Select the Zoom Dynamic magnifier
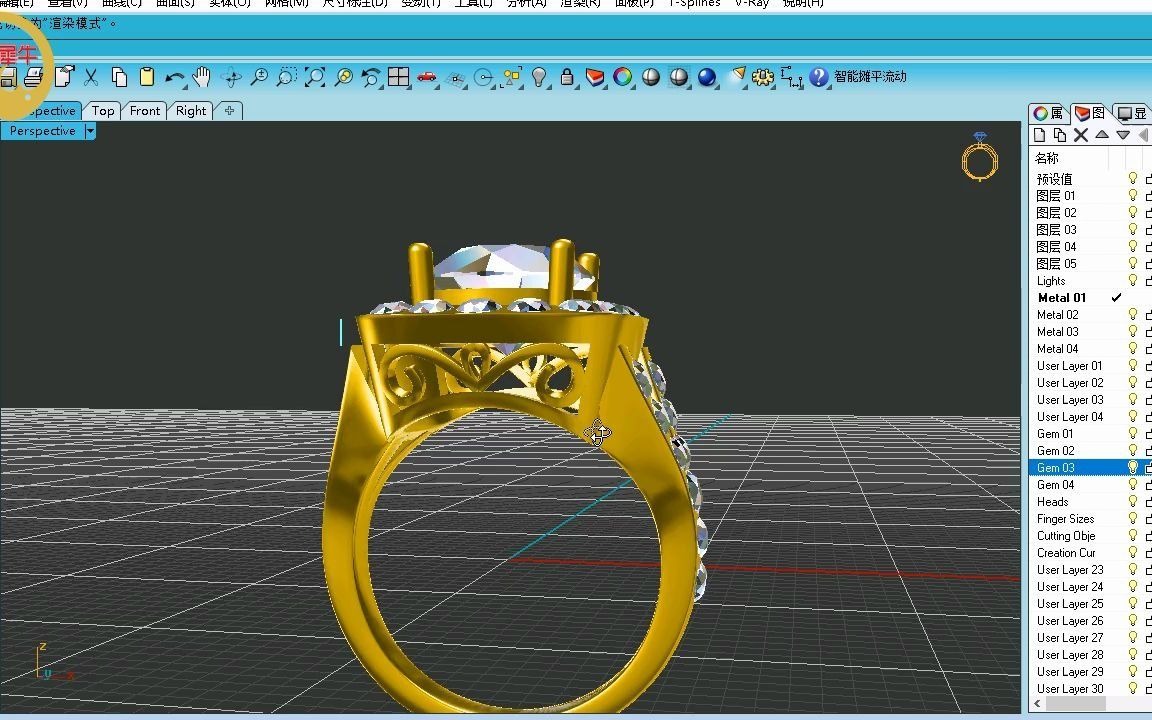This screenshot has width=1152, height=720. point(259,76)
